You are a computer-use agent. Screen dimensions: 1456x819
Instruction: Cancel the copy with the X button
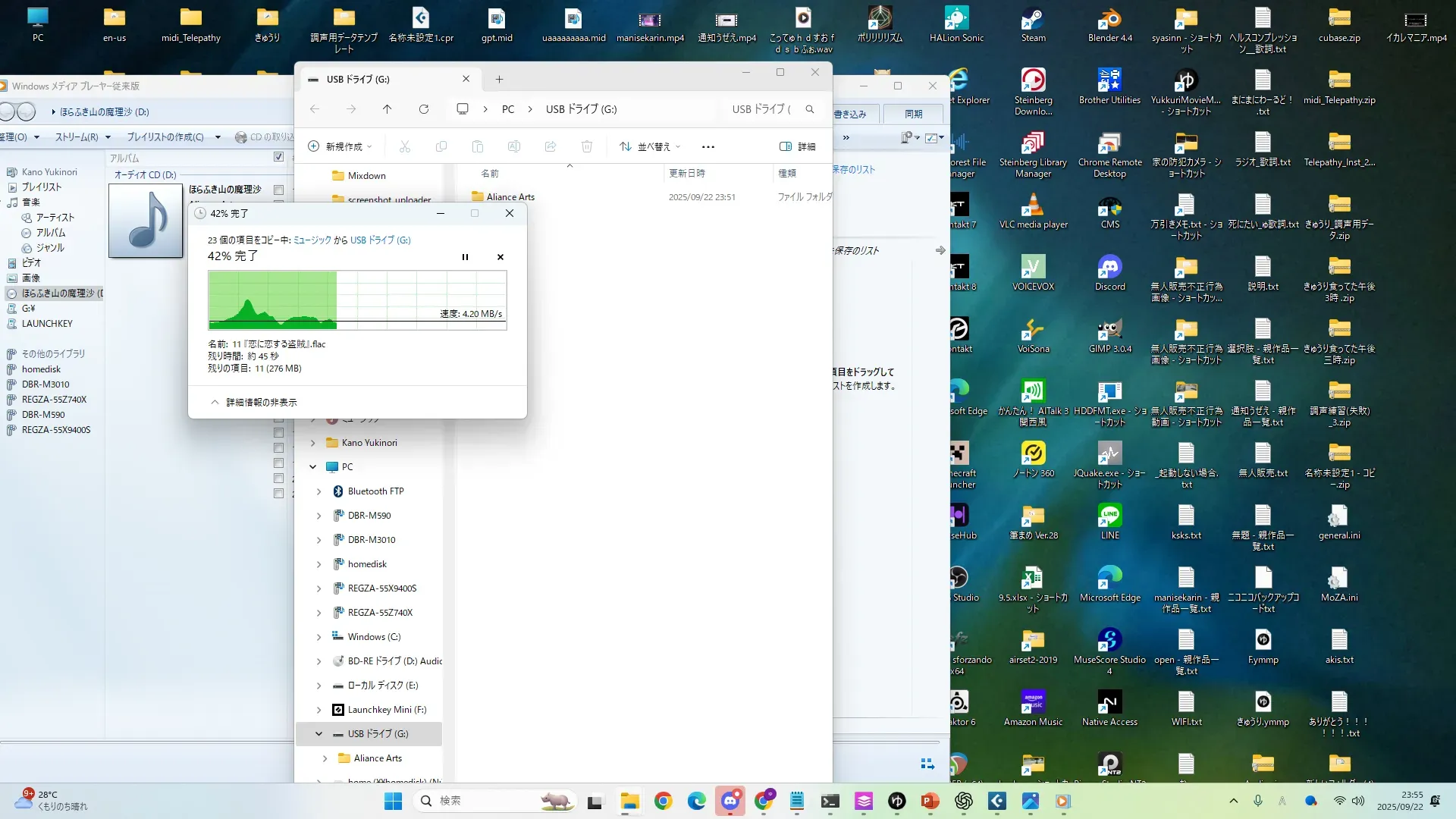point(500,257)
